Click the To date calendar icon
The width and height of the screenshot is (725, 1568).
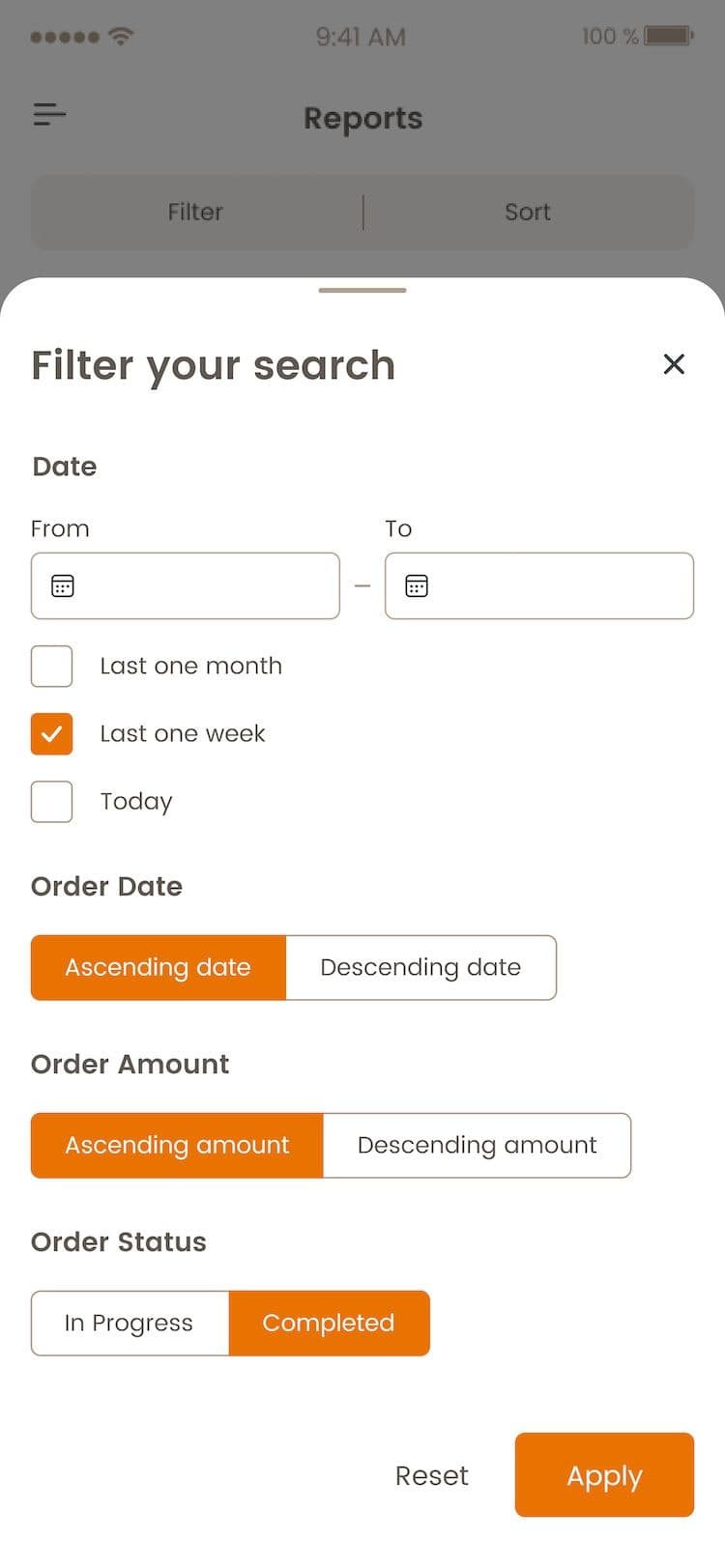[x=417, y=585]
